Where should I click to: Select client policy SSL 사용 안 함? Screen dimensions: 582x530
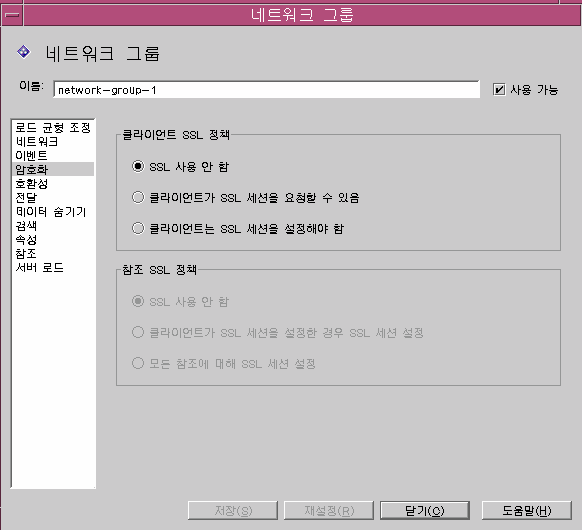click(138, 166)
